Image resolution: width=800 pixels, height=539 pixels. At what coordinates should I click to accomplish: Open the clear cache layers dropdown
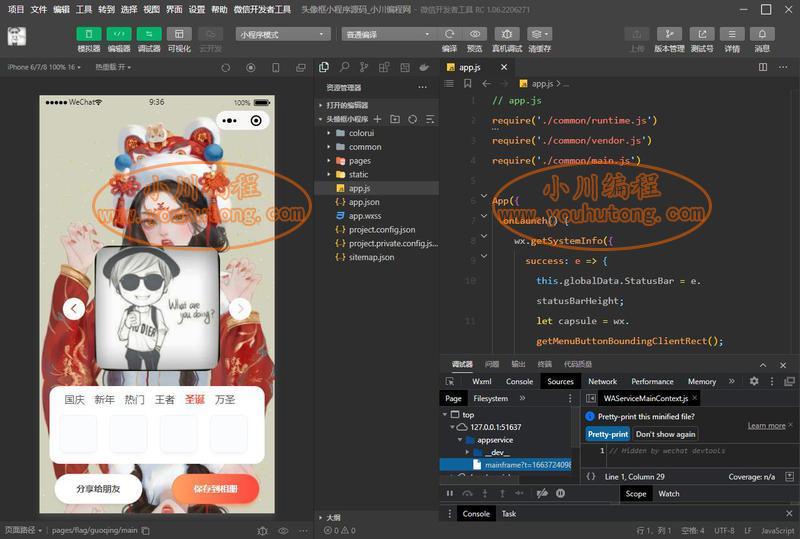click(x=539, y=34)
